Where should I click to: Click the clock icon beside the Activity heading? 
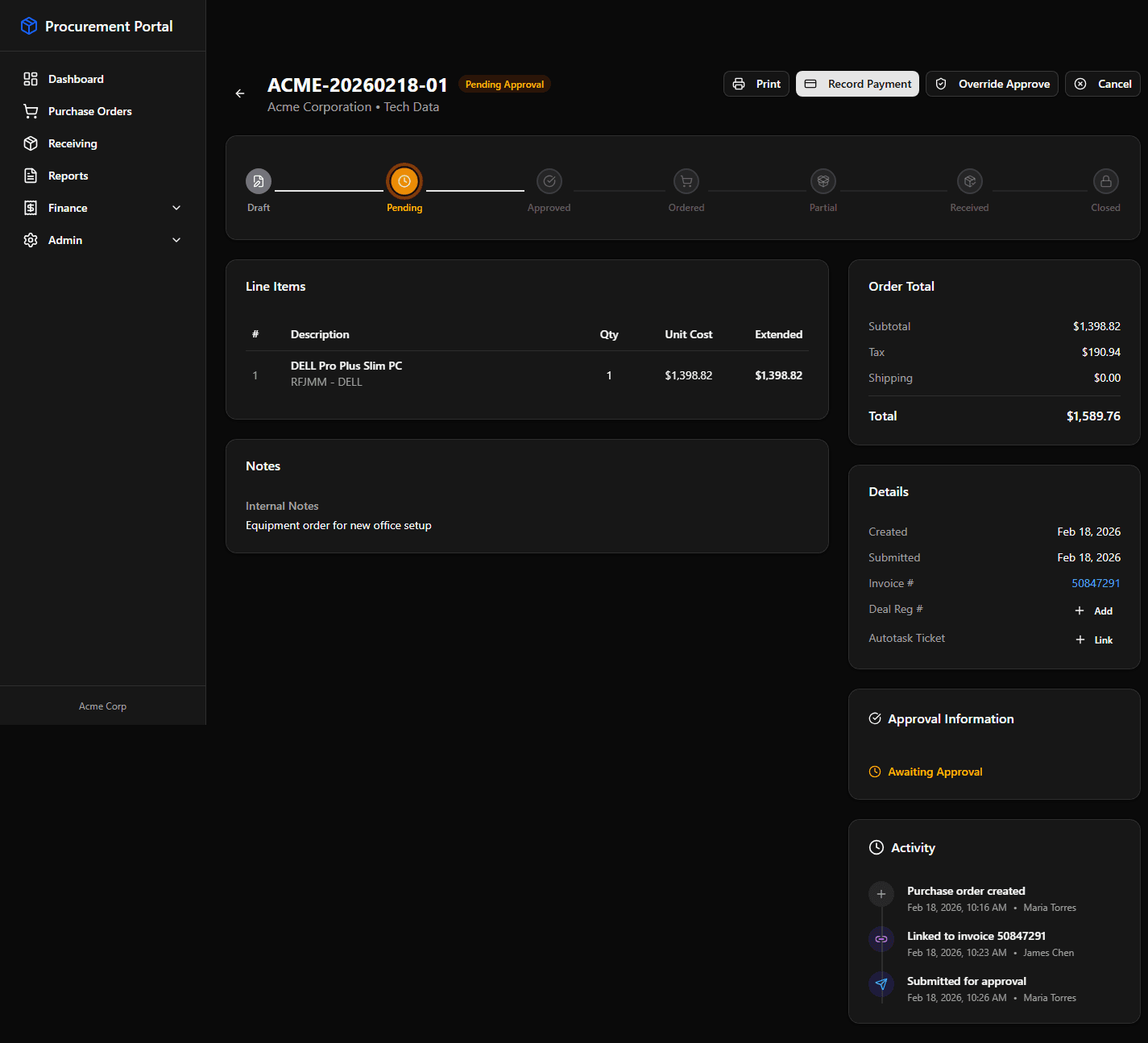[x=876, y=847]
